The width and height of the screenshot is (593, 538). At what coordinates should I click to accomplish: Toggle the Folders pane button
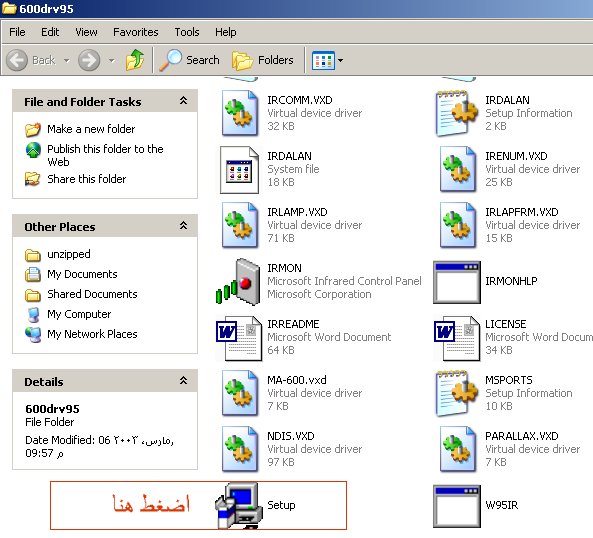click(263, 60)
